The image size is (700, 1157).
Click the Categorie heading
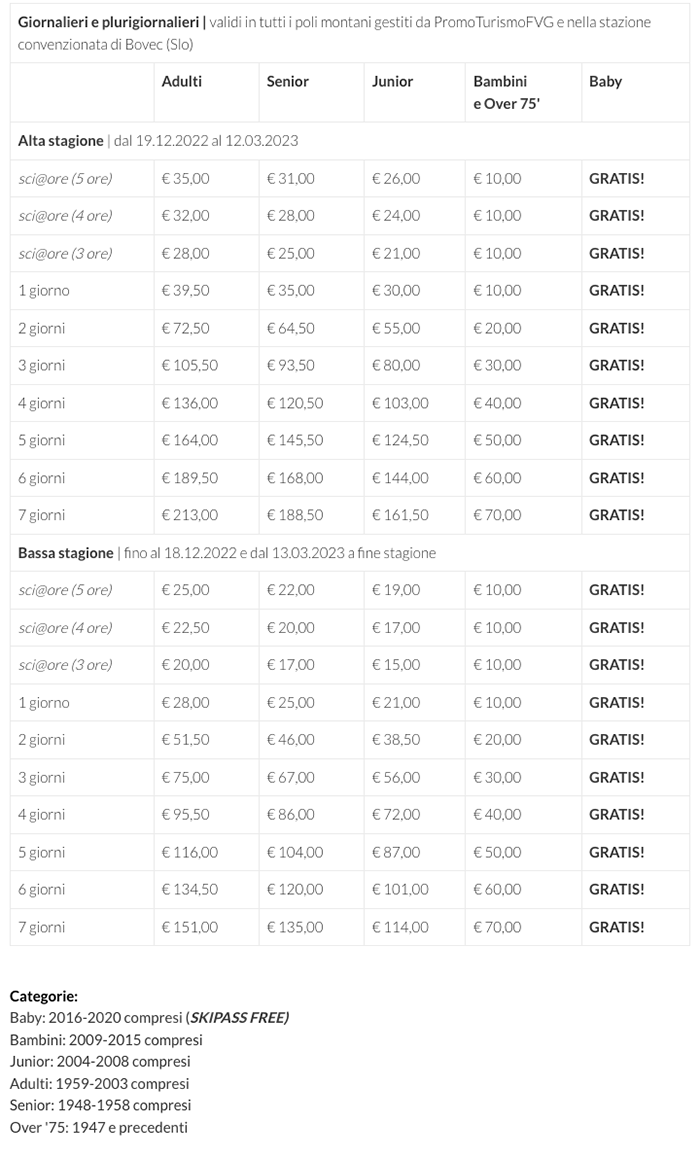[44, 996]
